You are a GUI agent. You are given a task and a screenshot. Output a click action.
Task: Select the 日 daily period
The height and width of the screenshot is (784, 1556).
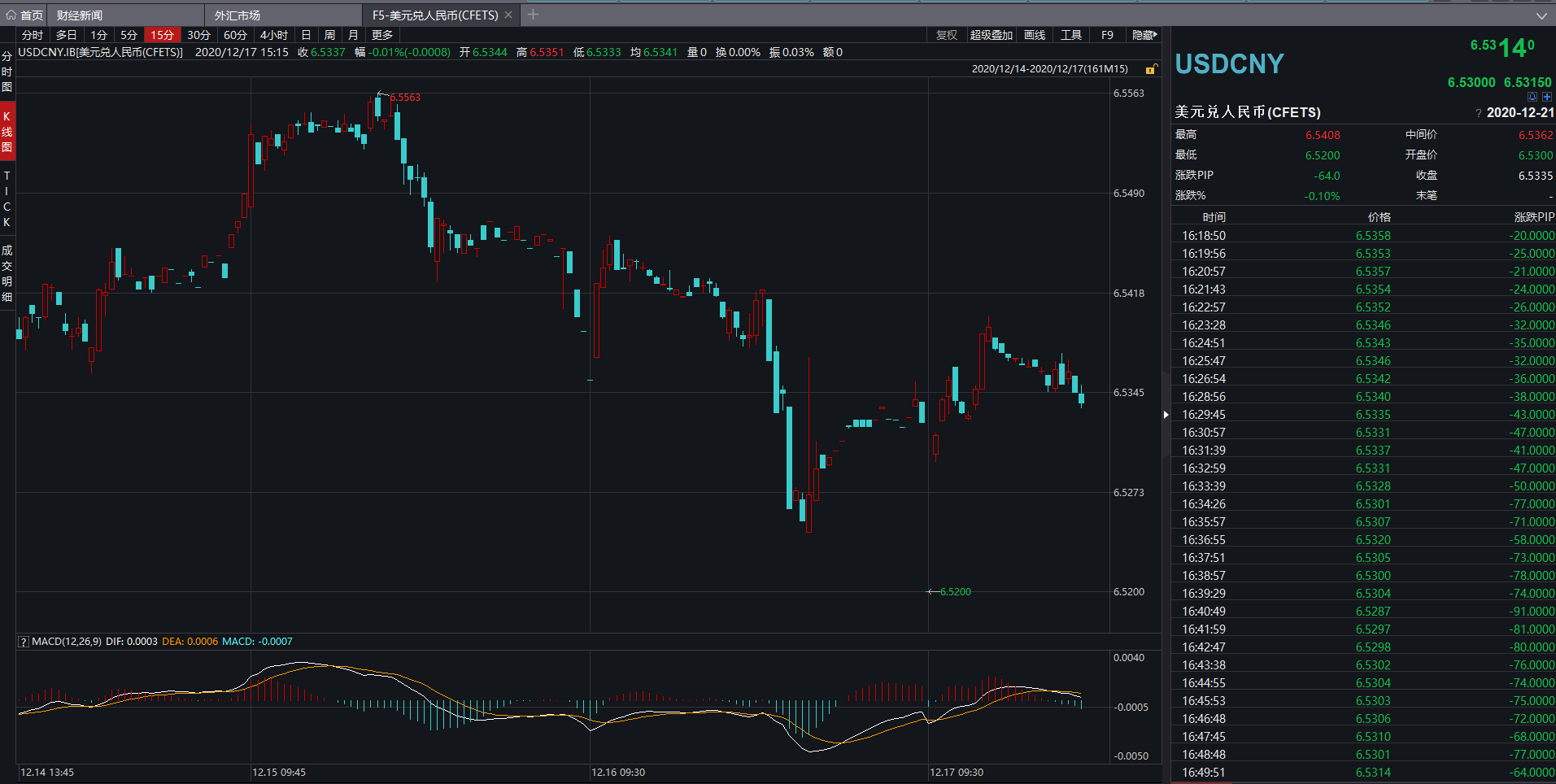click(x=306, y=35)
